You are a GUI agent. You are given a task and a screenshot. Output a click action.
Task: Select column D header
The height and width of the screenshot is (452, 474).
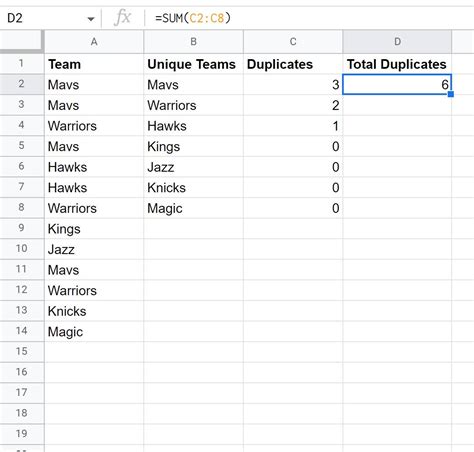click(x=397, y=42)
